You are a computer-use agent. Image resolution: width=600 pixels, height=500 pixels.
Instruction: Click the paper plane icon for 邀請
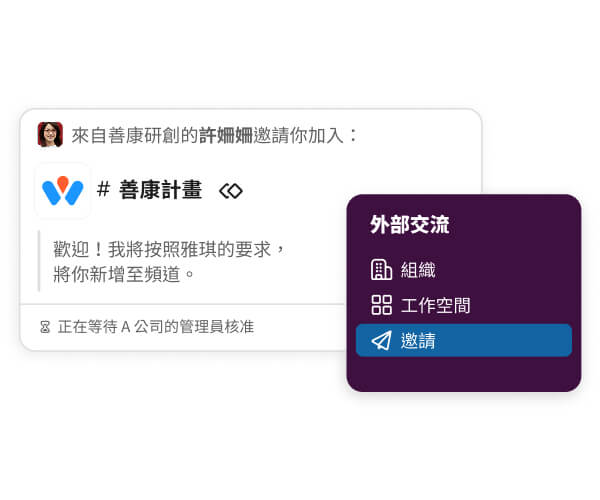pyautogui.click(x=382, y=340)
